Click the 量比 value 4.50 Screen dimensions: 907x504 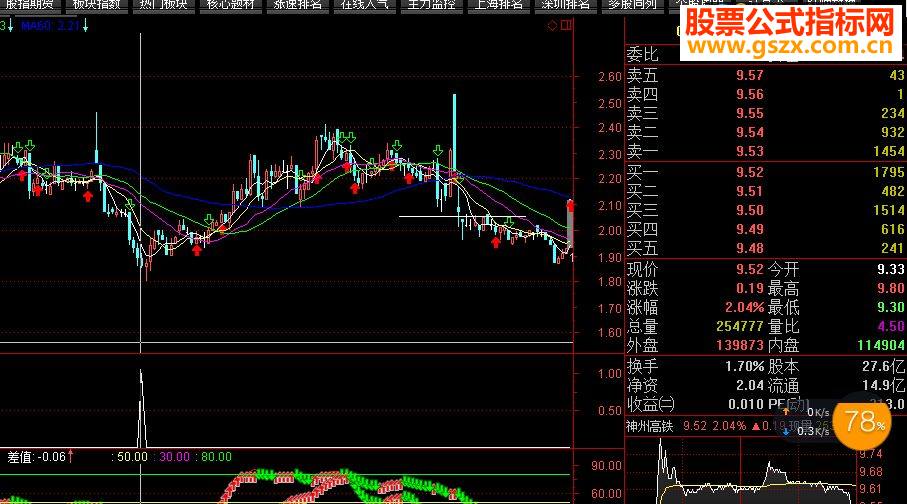[x=891, y=327]
